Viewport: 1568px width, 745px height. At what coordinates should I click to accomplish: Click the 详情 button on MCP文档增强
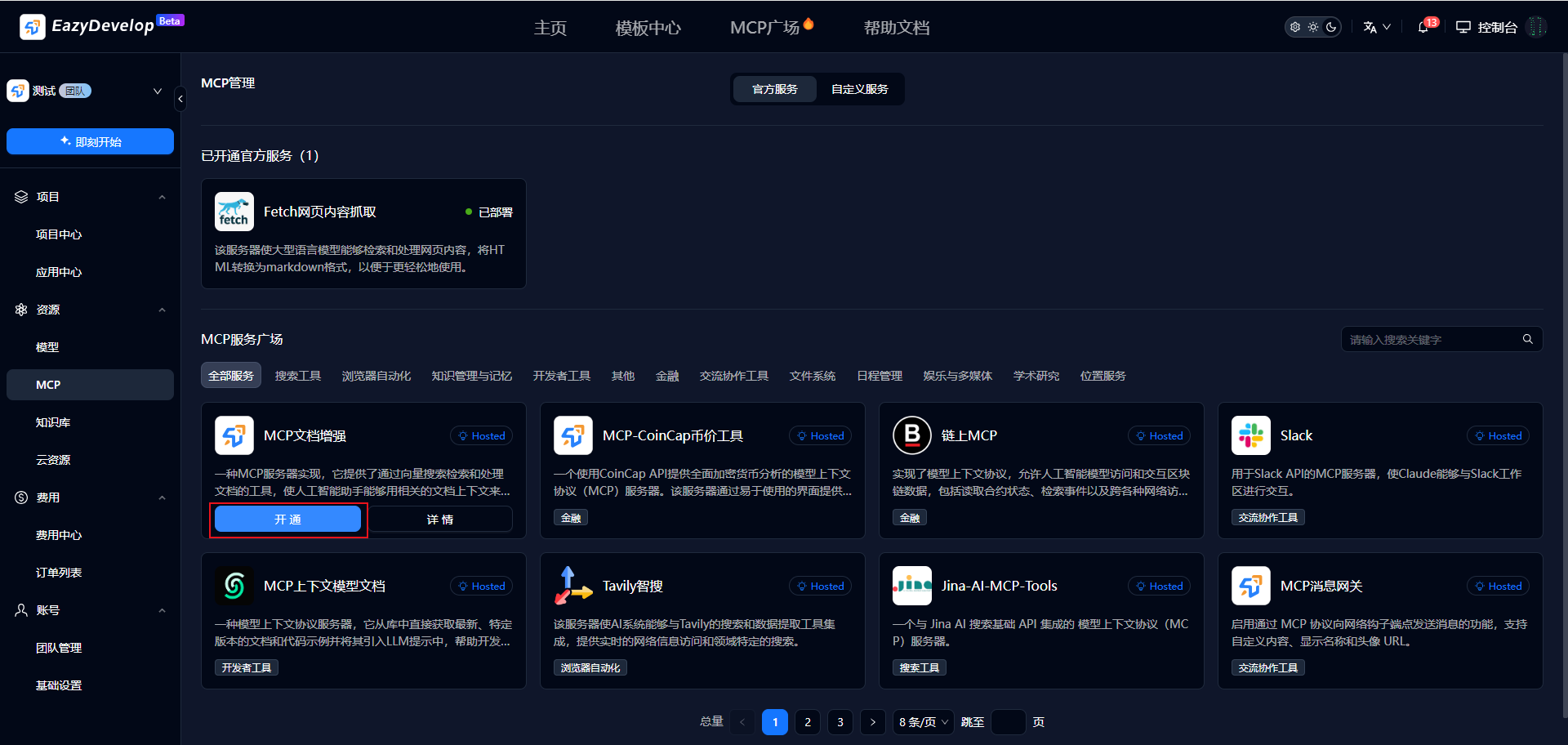coord(440,520)
